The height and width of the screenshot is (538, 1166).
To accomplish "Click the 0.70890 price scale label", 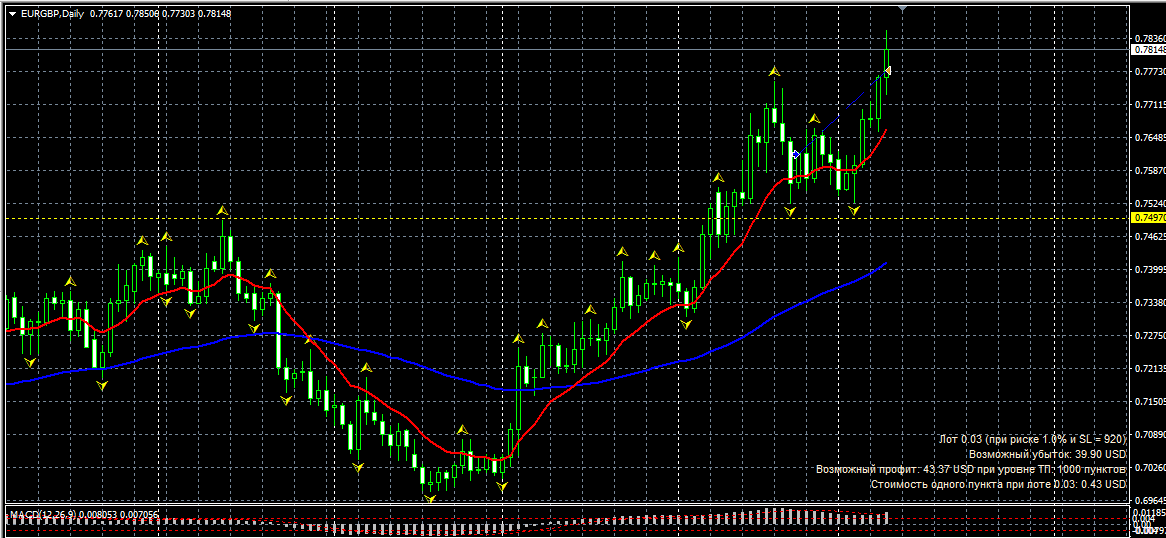I will [1150, 435].
